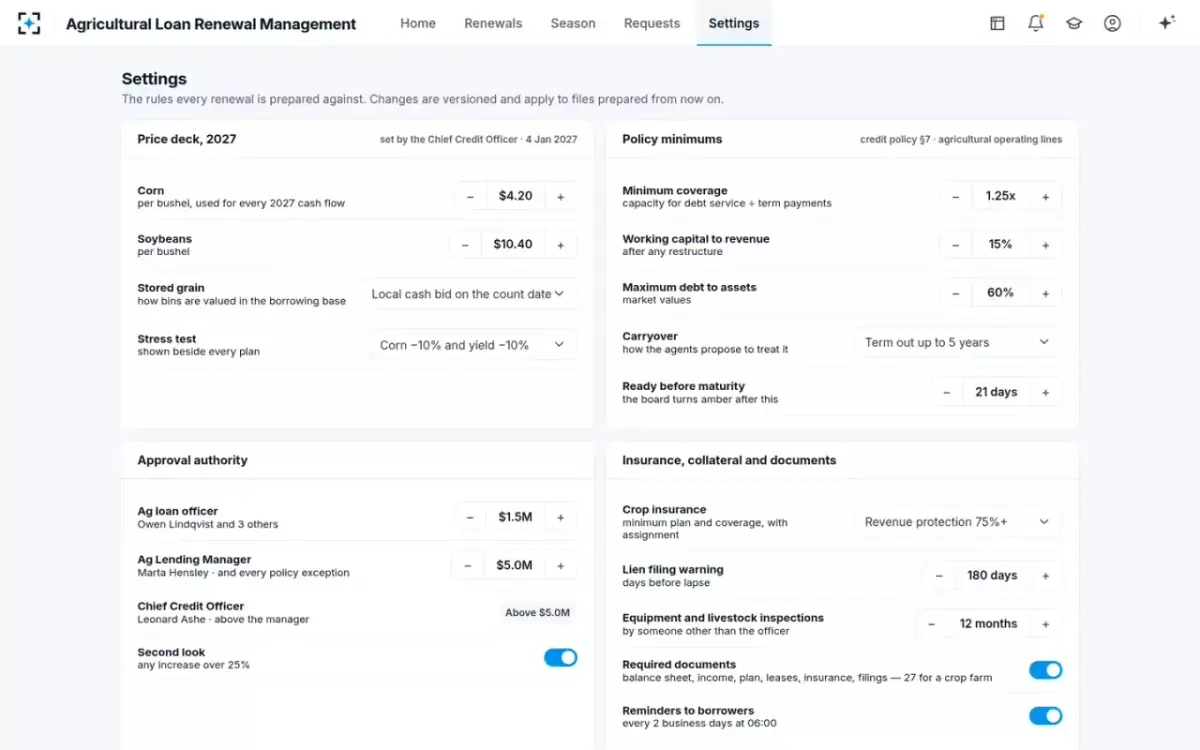This screenshot has height=750, width=1200.
Task: Click the Above $5.0M badge
Action: coord(538,613)
